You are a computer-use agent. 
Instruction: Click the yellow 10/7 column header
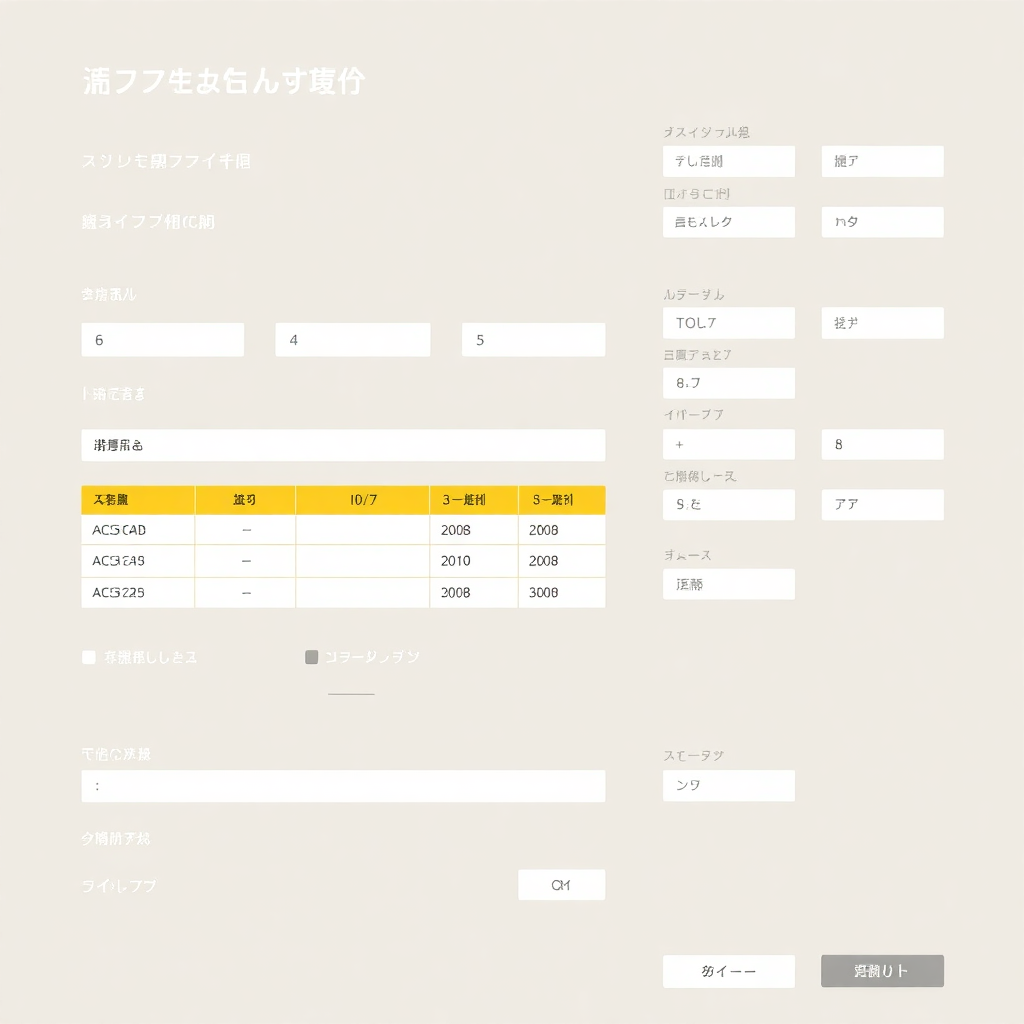(x=362, y=499)
